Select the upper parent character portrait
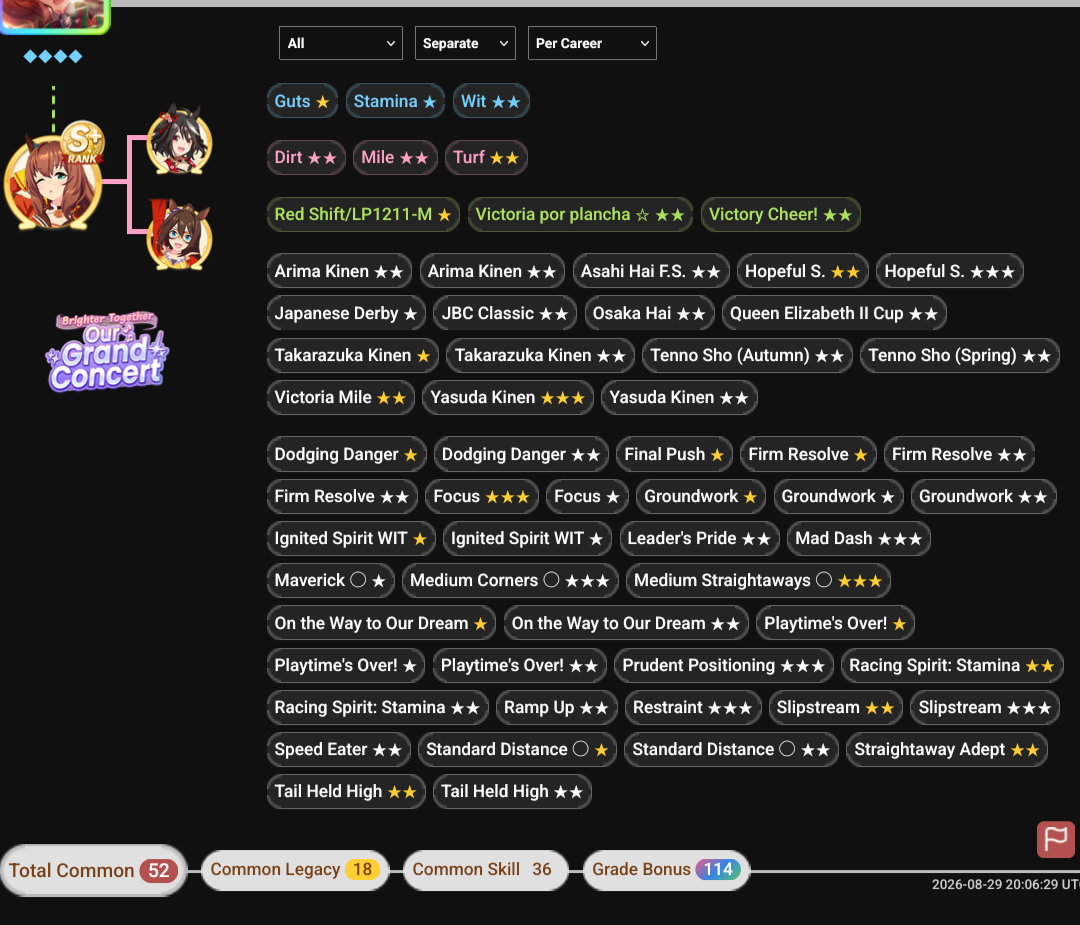The width and height of the screenshot is (1080, 925). coord(179,141)
